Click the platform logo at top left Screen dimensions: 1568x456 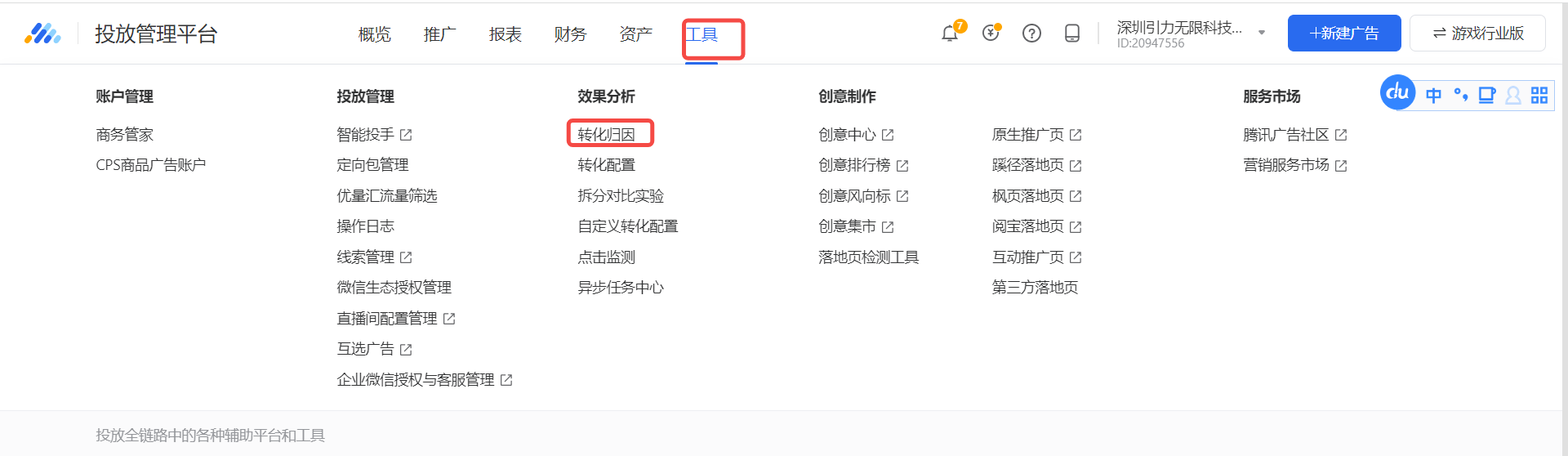[42, 34]
